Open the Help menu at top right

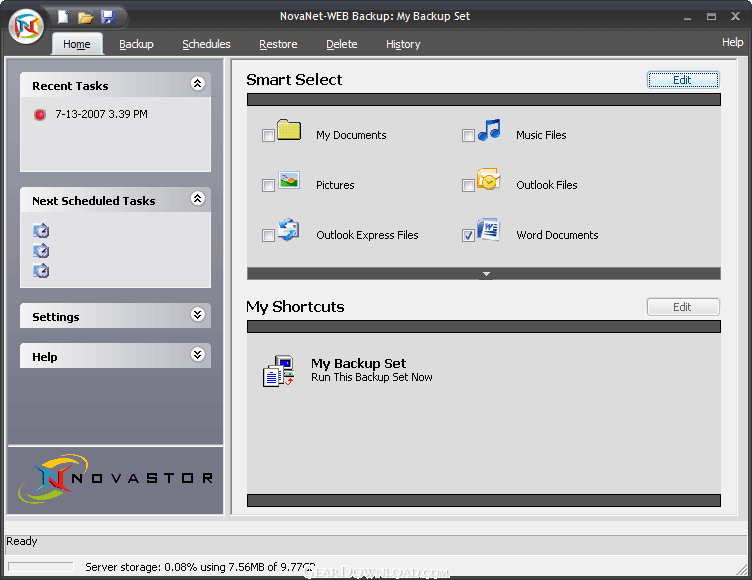click(x=733, y=42)
